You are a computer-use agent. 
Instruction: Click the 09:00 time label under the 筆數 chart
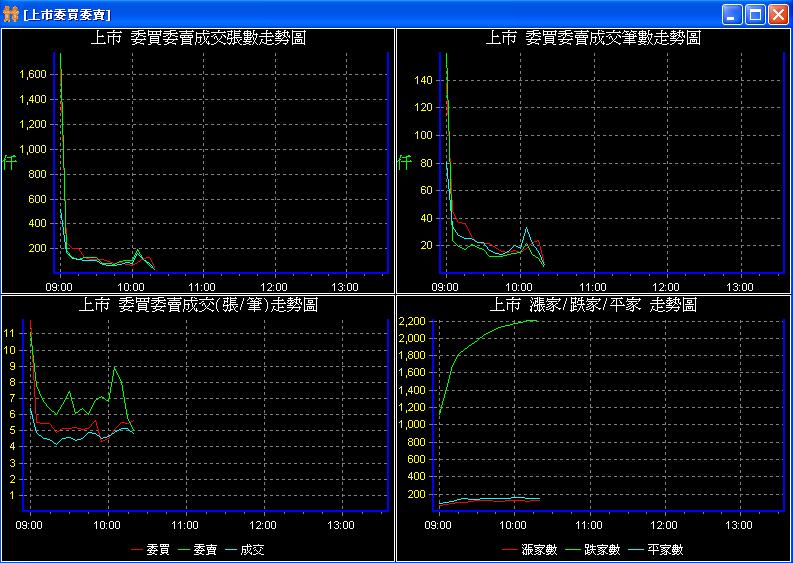click(445, 287)
